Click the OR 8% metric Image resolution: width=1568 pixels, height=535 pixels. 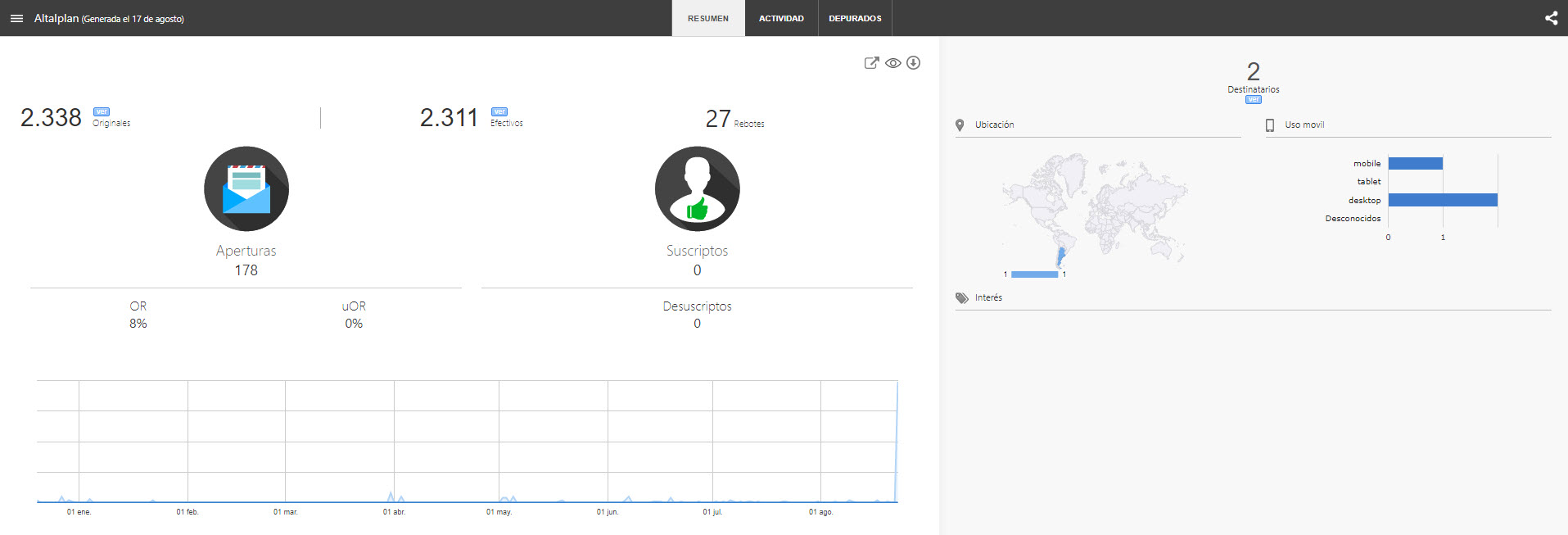(138, 315)
